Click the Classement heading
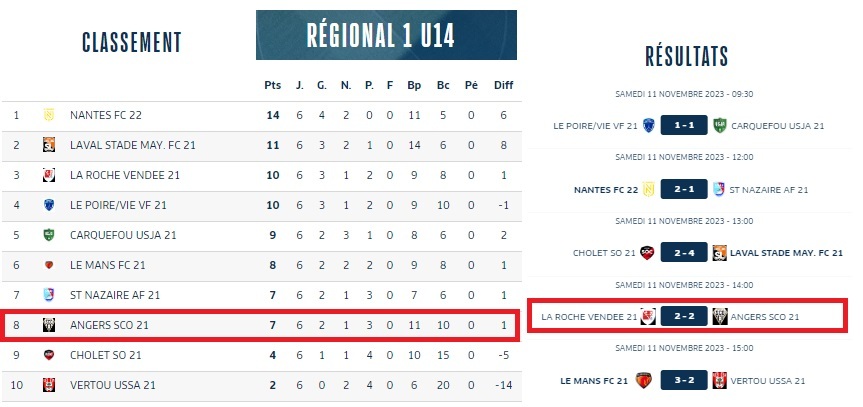863x407 pixels. (x=131, y=42)
